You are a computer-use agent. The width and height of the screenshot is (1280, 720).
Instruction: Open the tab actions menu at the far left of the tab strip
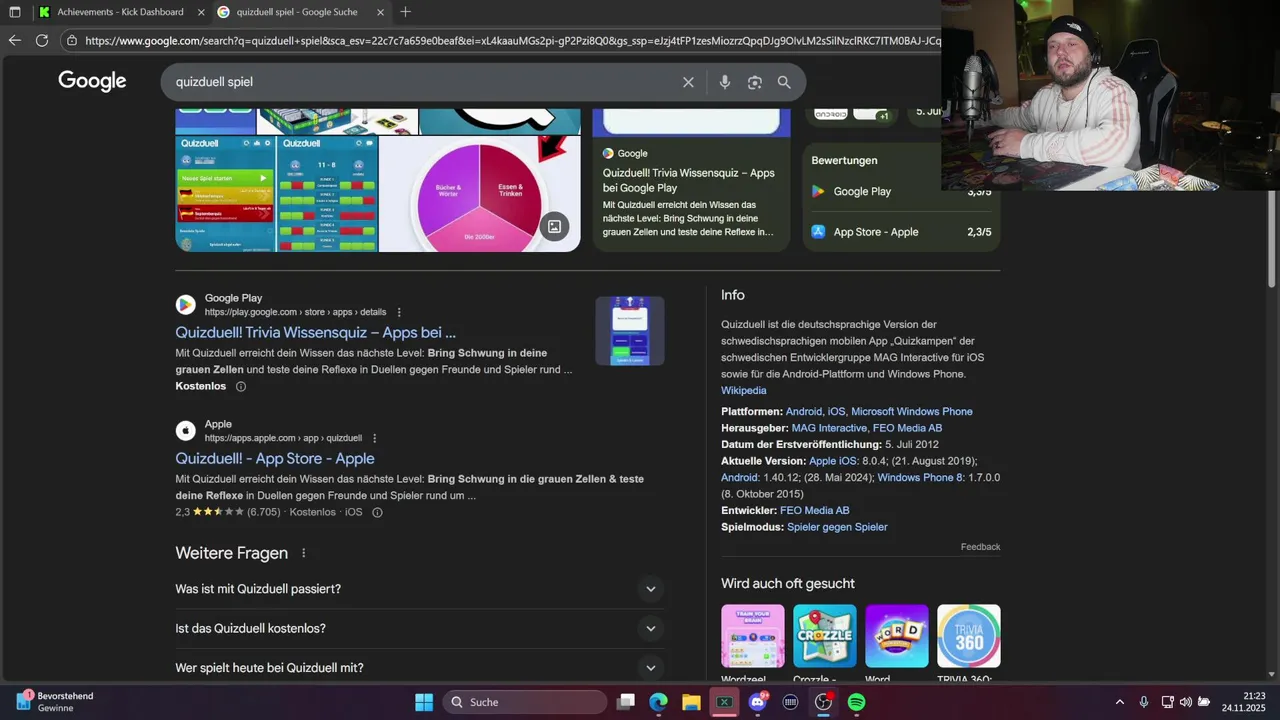(x=14, y=12)
